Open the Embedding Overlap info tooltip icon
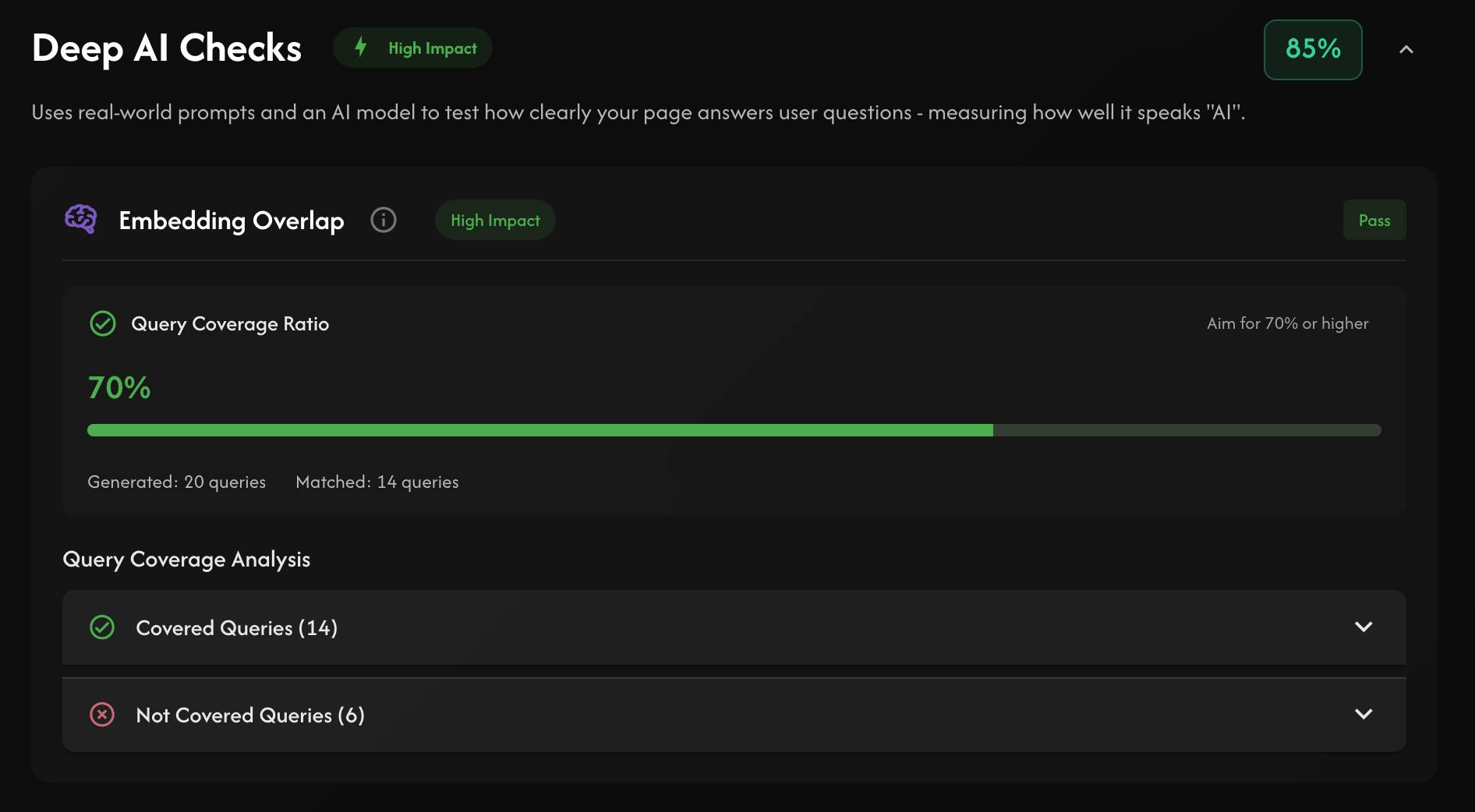Screen dimensions: 1475x812 click(383, 221)
